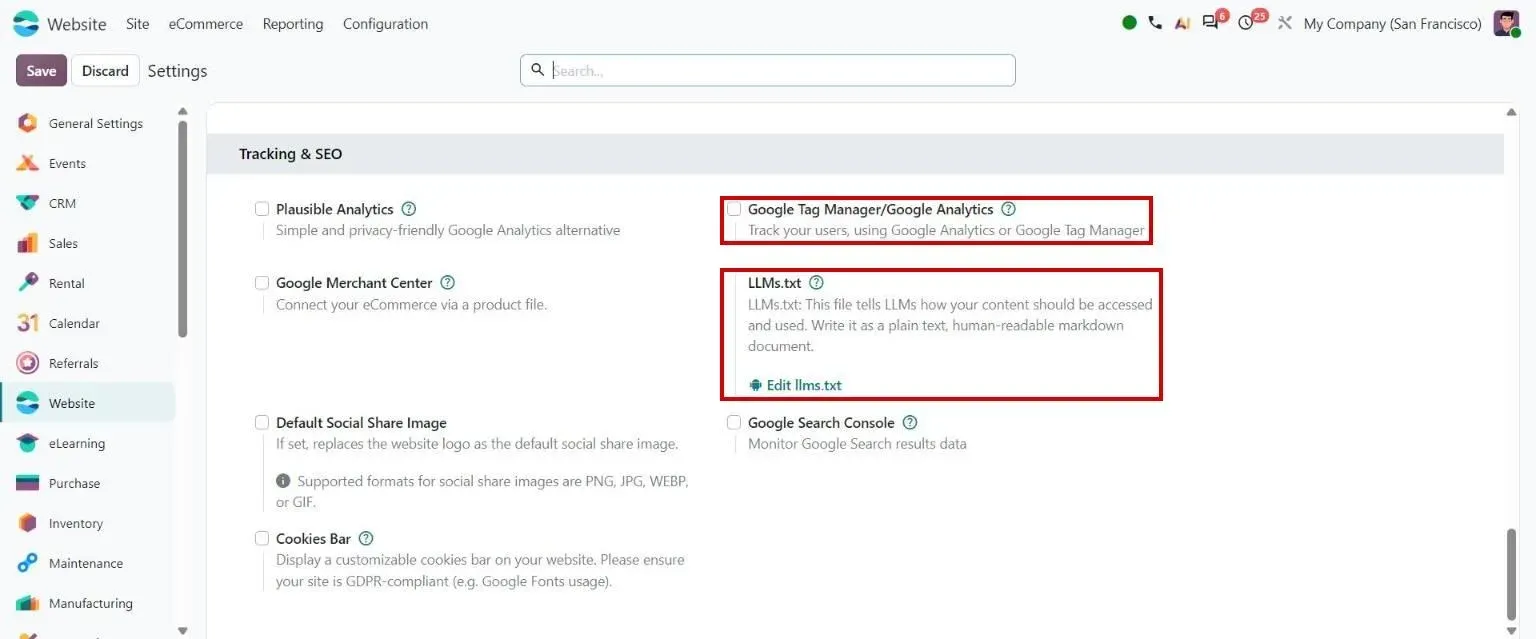Open user avatar menu
This screenshot has width=1536, height=639.
pyautogui.click(x=1507, y=23)
